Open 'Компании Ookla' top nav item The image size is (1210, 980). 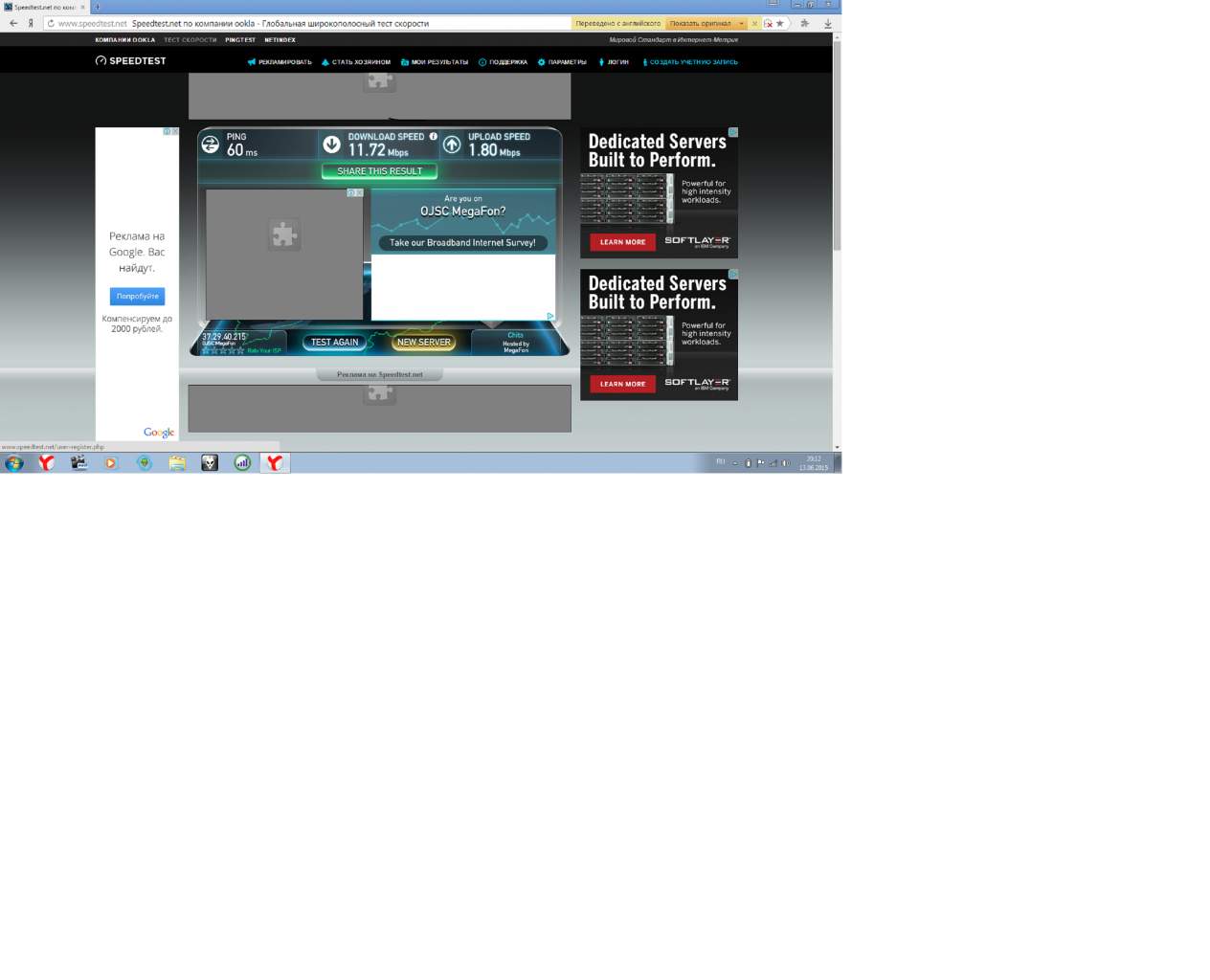[x=124, y=40]
